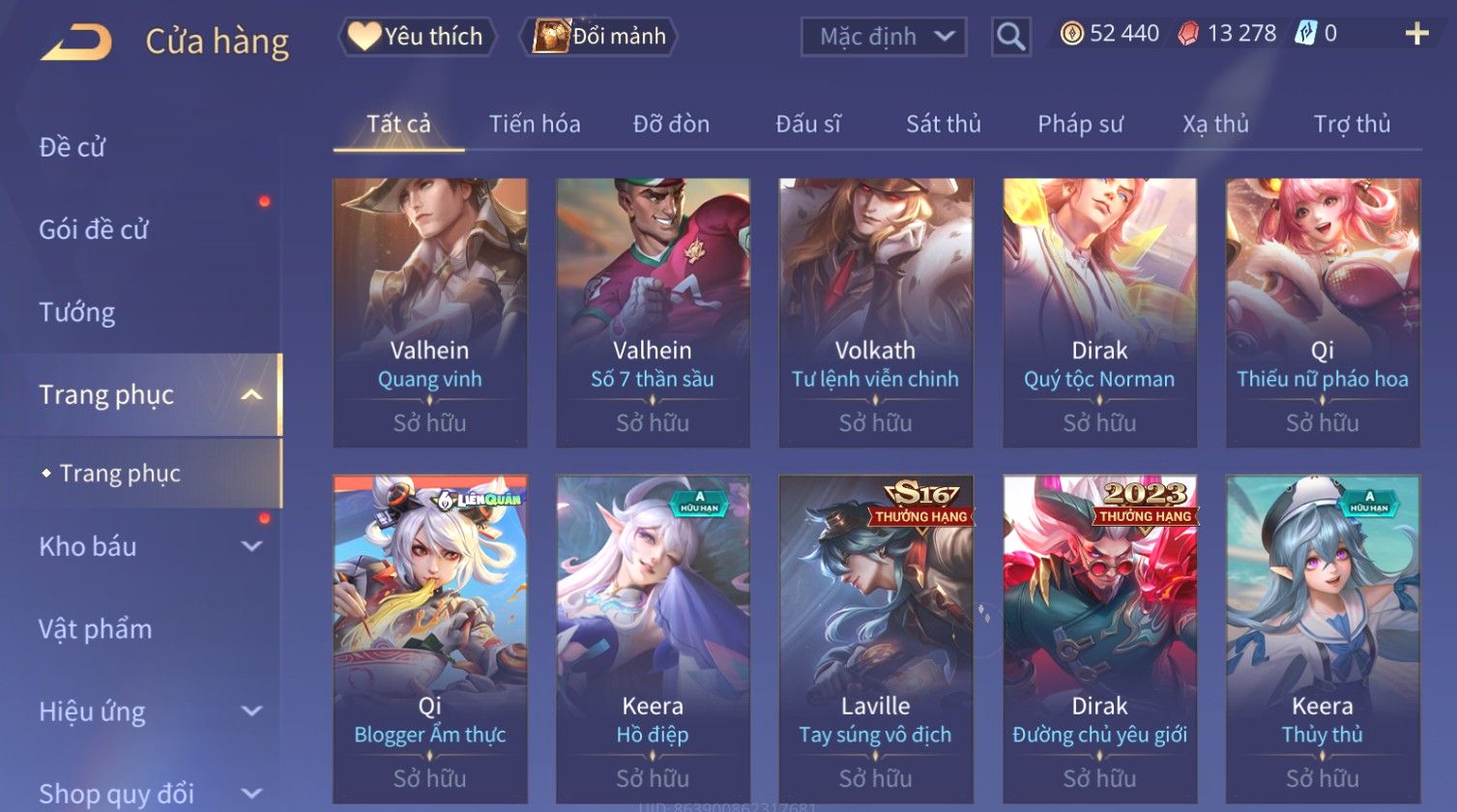Tap the red ruby currency icon

tap(1188, 34)
